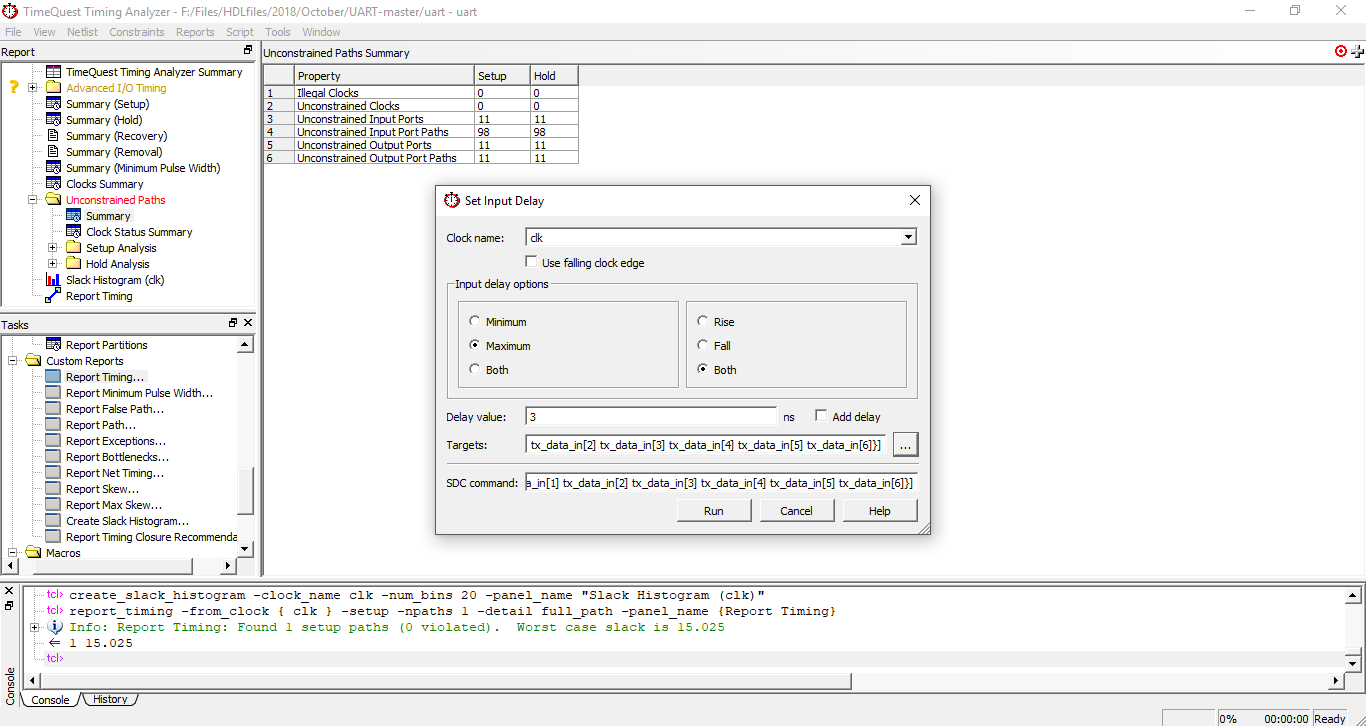The image size is (1366, 726).
Task: Click the Summary (Removal) document icon
Action: tap(53, 152)
